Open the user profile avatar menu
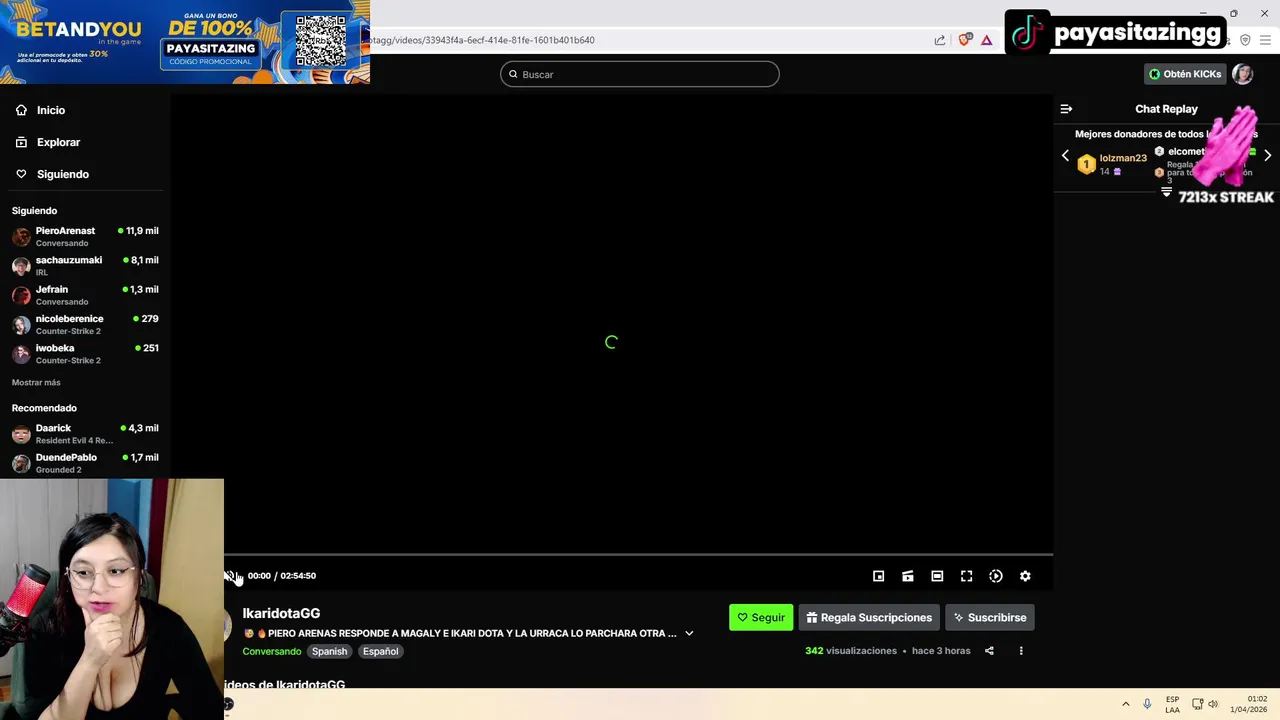This screenshot has width=1280, height=720. (1243, 74)
